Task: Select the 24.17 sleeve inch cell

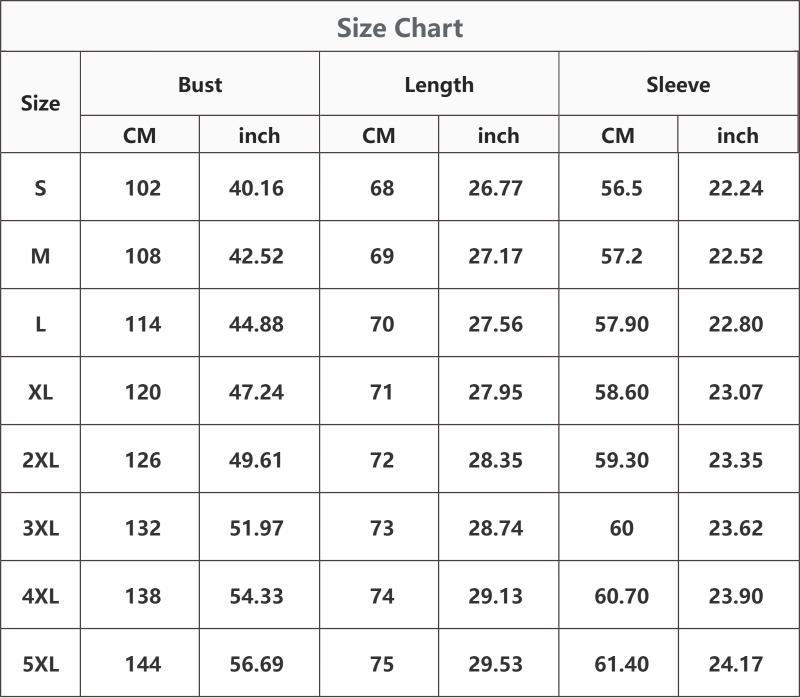Action: point(736,664)
